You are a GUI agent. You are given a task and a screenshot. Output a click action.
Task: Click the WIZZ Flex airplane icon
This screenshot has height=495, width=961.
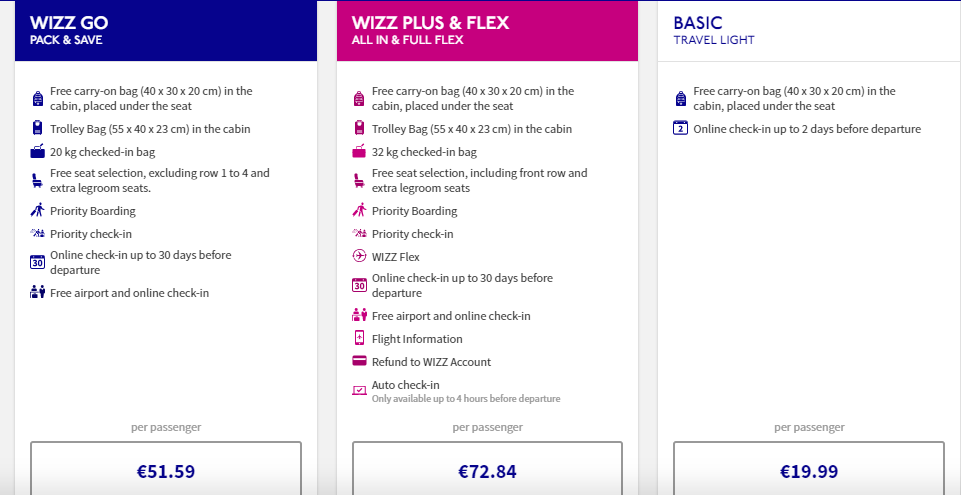tap(360, 256)
